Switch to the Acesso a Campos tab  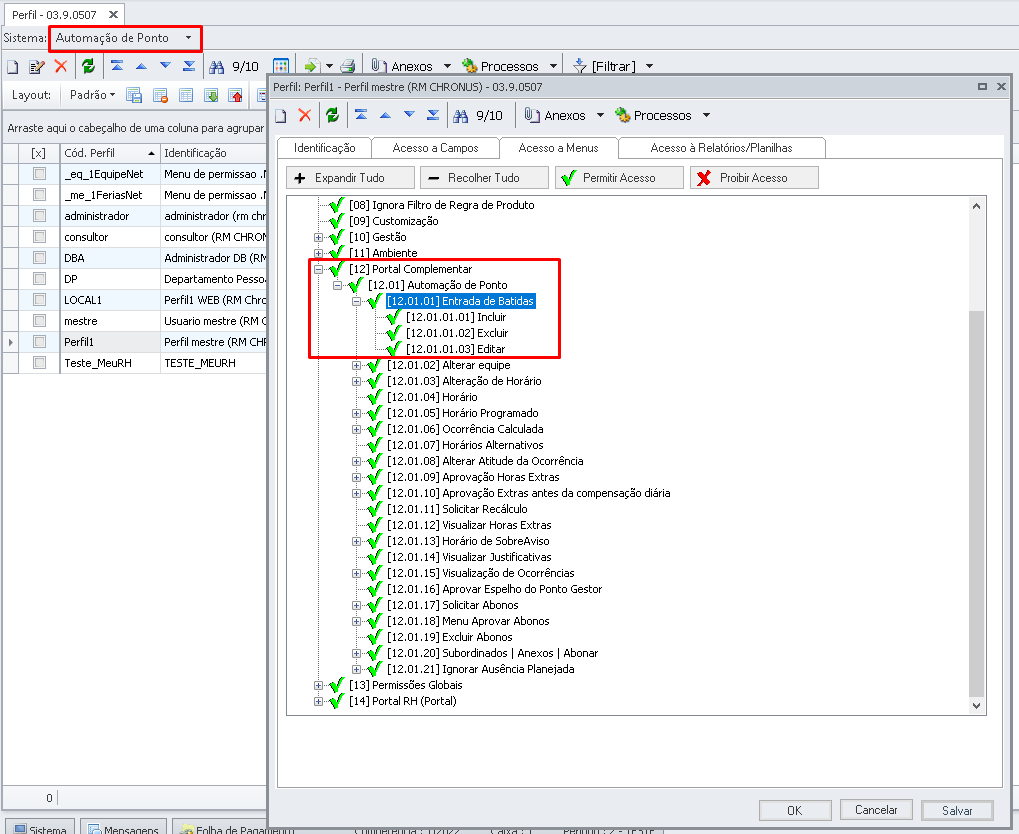[435, 148]
